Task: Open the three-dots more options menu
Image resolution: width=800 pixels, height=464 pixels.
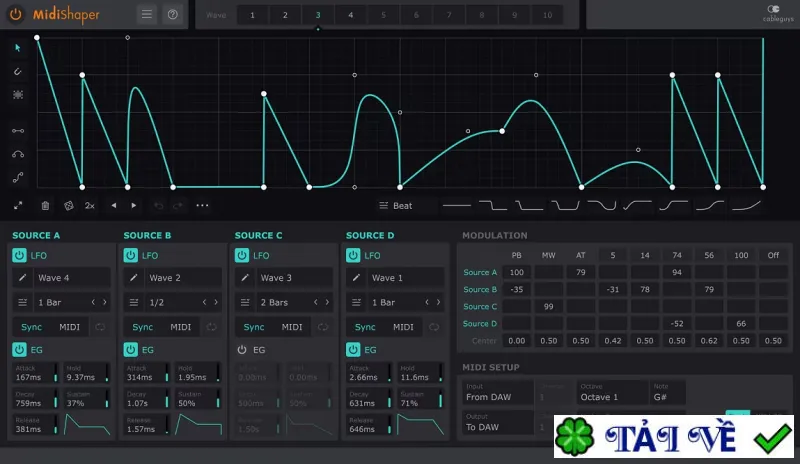Action: [x=203, y=206]
